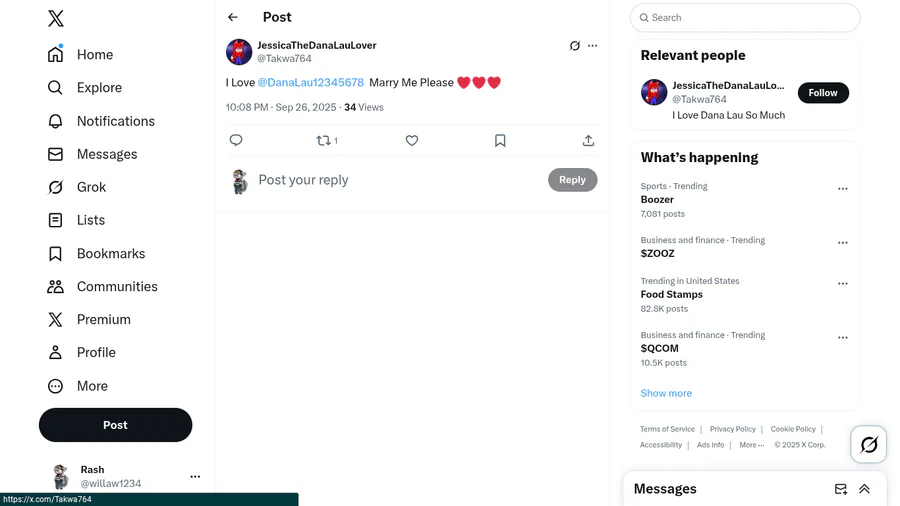Click the Grok icon on the post
Viewport: 900px width, 506px height.
click(x=575, y=46)
